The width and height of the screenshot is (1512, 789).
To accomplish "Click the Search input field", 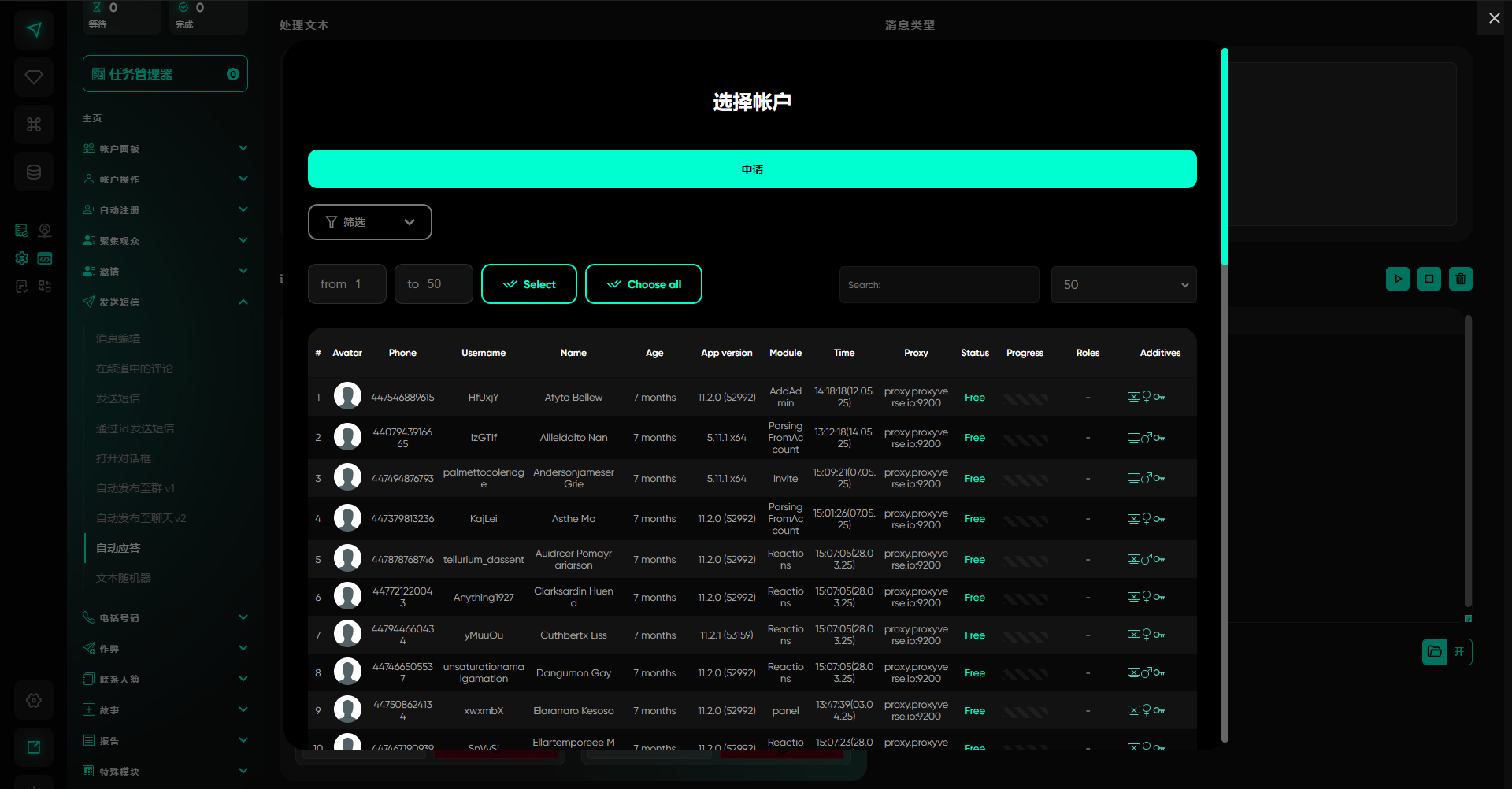I will click(x=939, y=284).
